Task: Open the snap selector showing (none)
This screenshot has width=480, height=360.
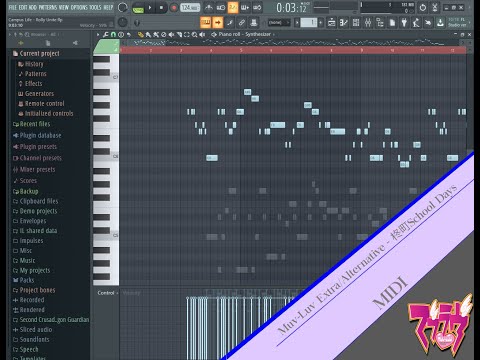Action: point(279,23)
